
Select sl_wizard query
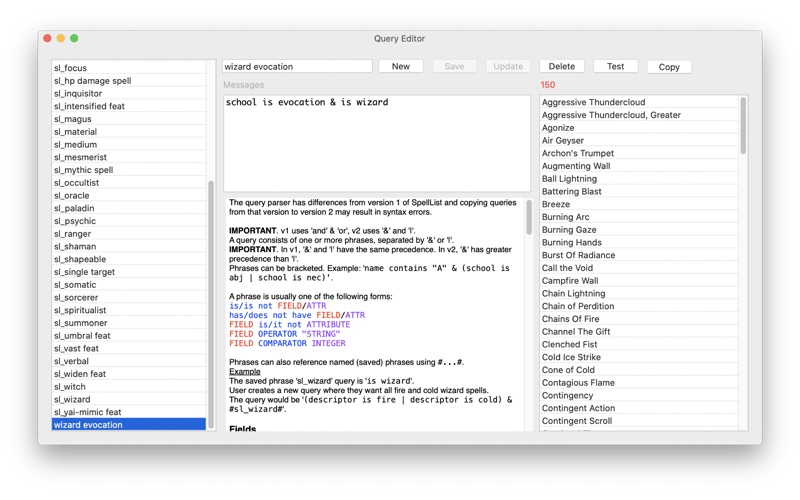click(x=129, y=399)
